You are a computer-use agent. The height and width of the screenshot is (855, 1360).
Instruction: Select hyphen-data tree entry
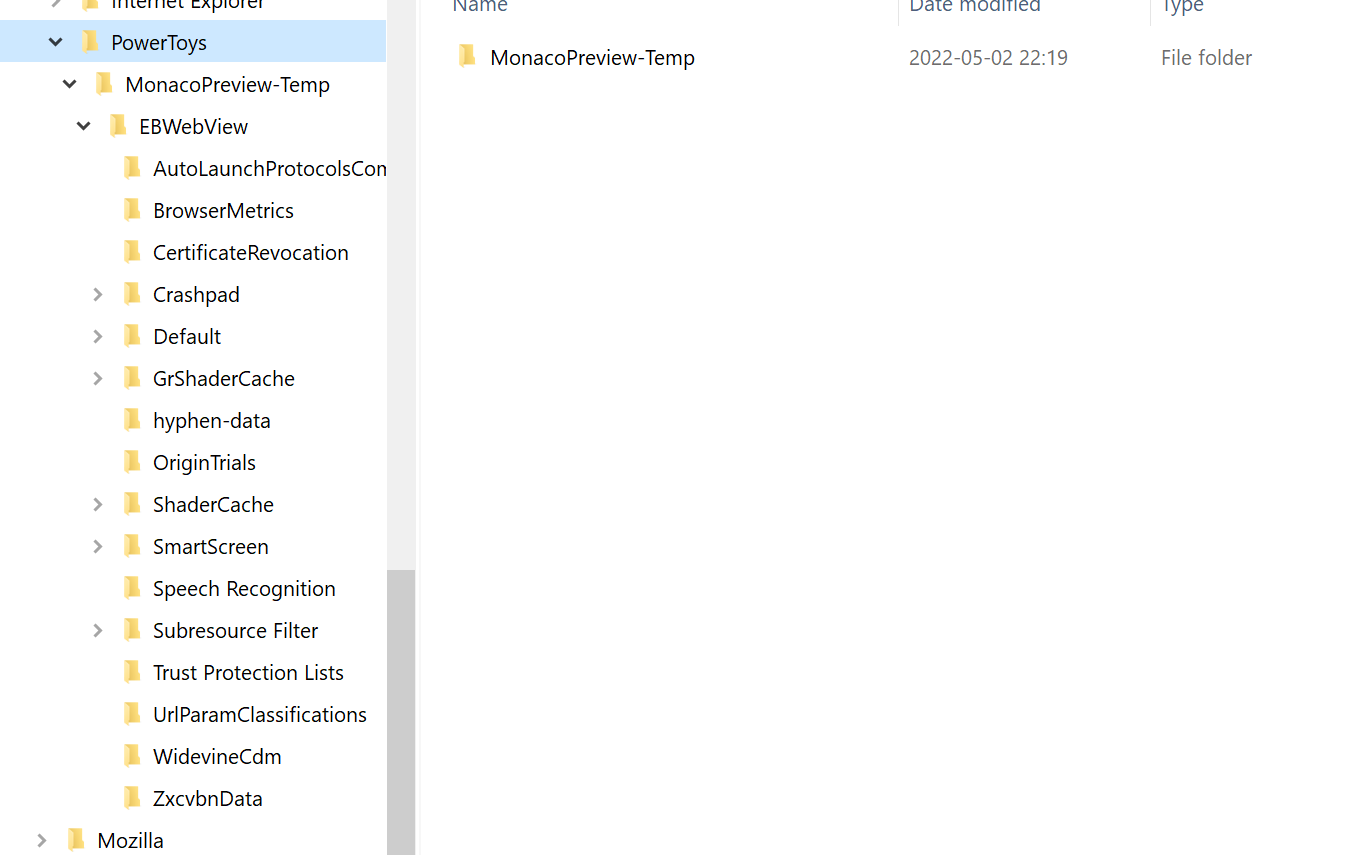[212, 421]
